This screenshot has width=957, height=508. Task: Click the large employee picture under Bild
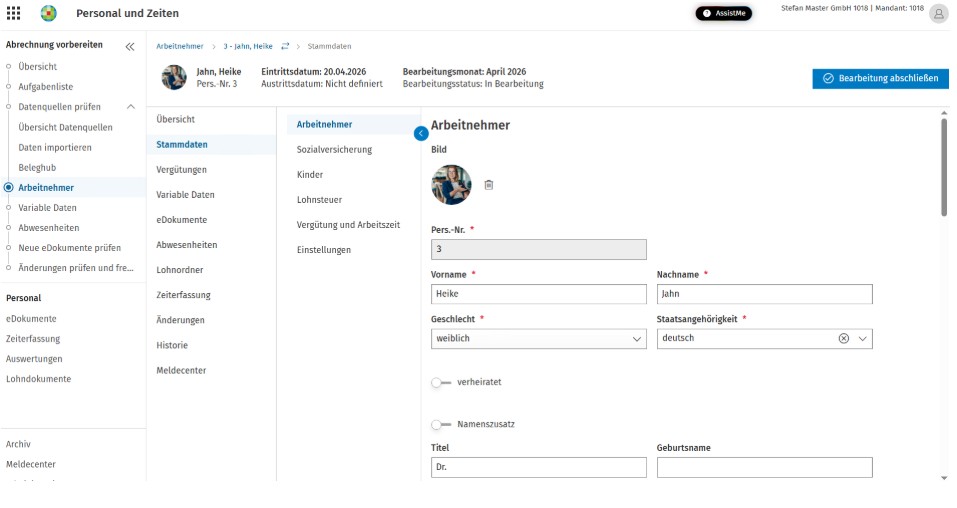point(452,184)
